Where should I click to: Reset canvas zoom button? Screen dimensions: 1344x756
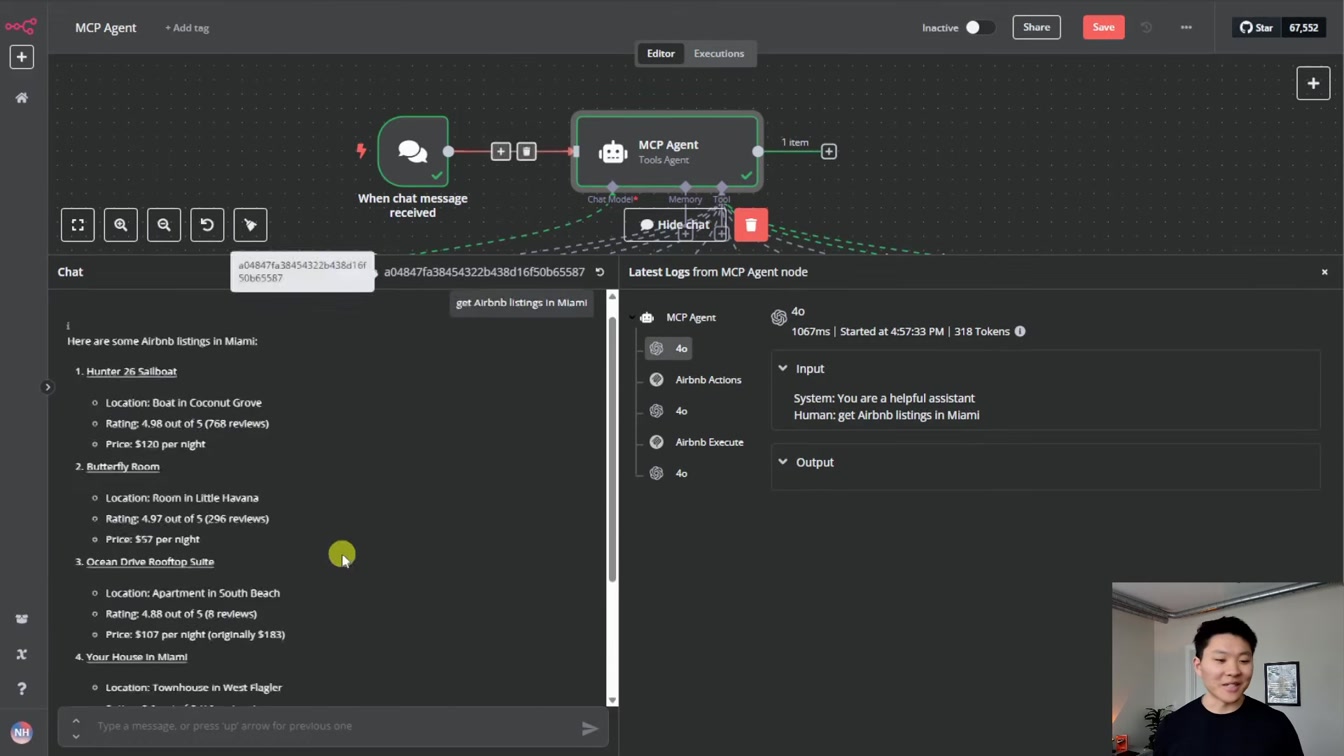(x=207, y=225)
